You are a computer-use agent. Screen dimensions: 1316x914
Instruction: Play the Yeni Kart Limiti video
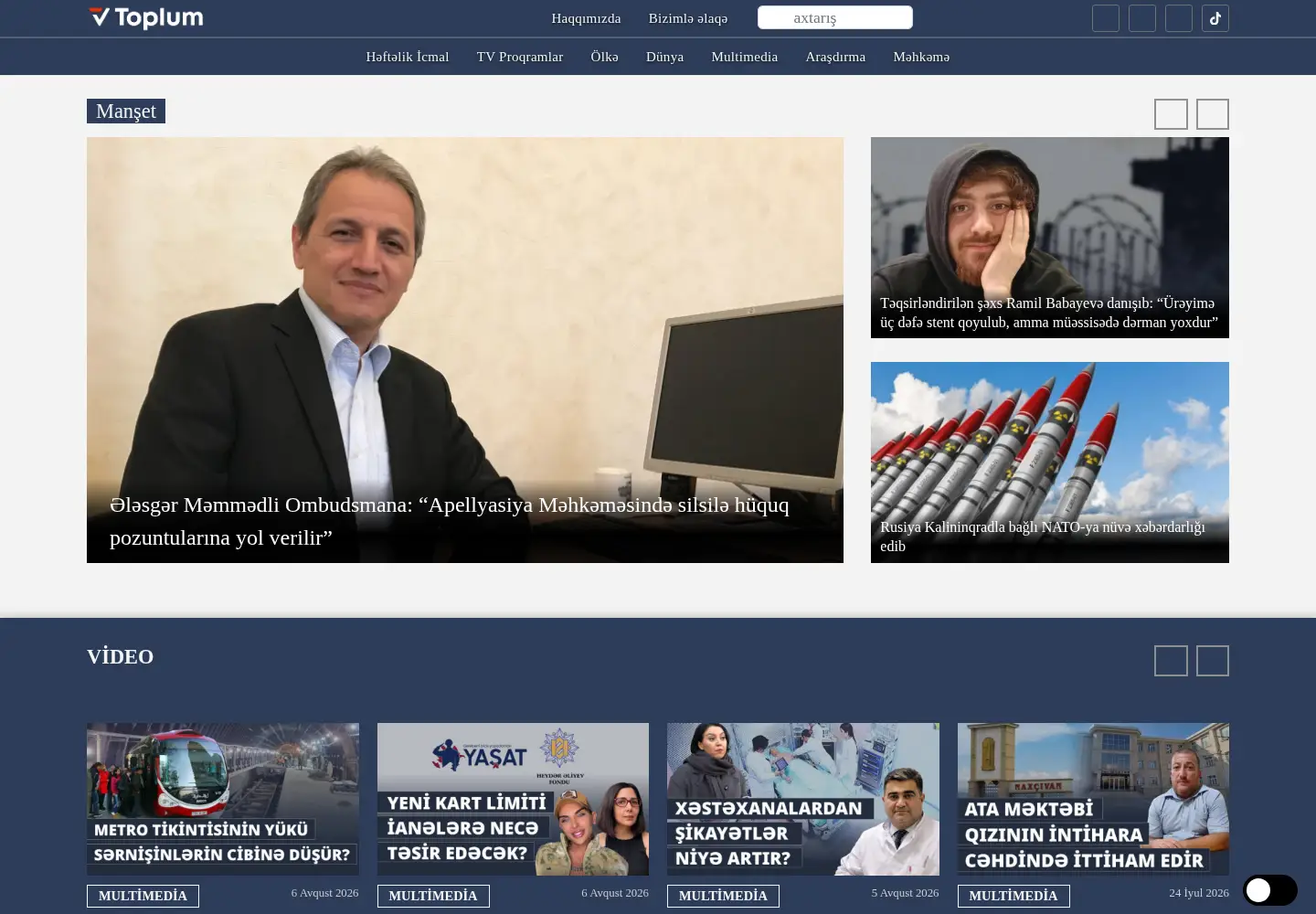pos(513,799)
